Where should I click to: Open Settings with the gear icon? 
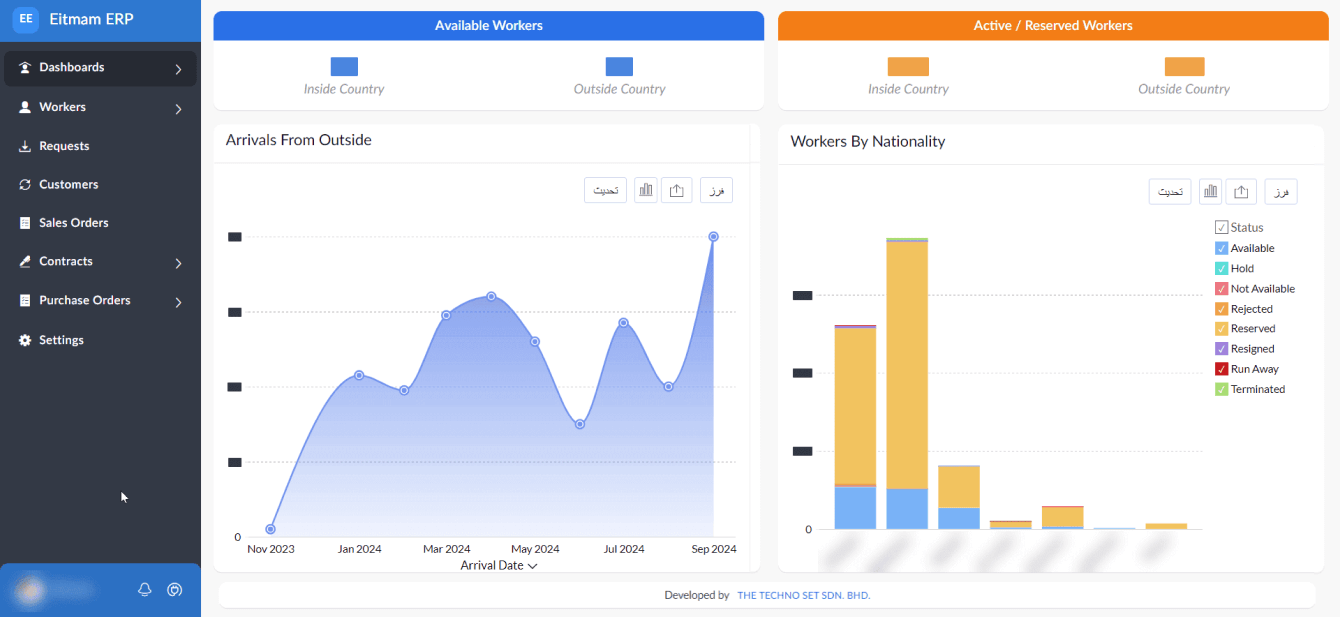tap(26, 341)
